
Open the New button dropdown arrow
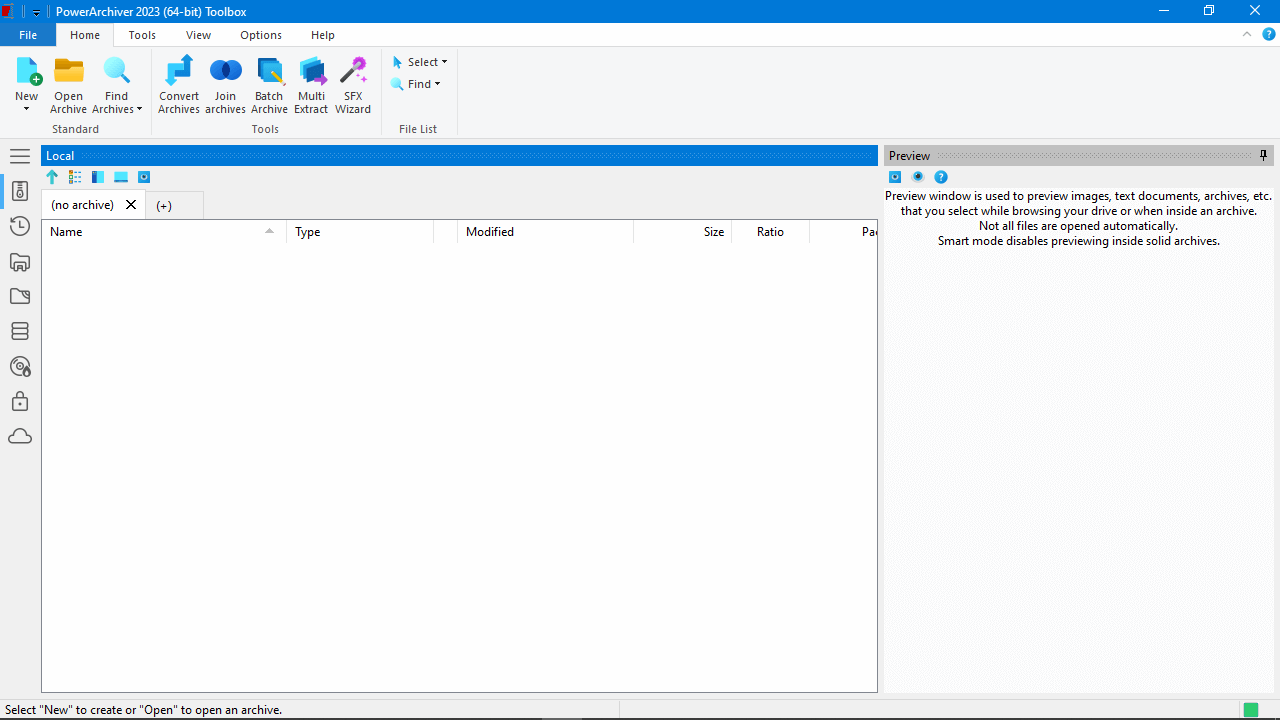pyautogui.click(x=27, y=109)
